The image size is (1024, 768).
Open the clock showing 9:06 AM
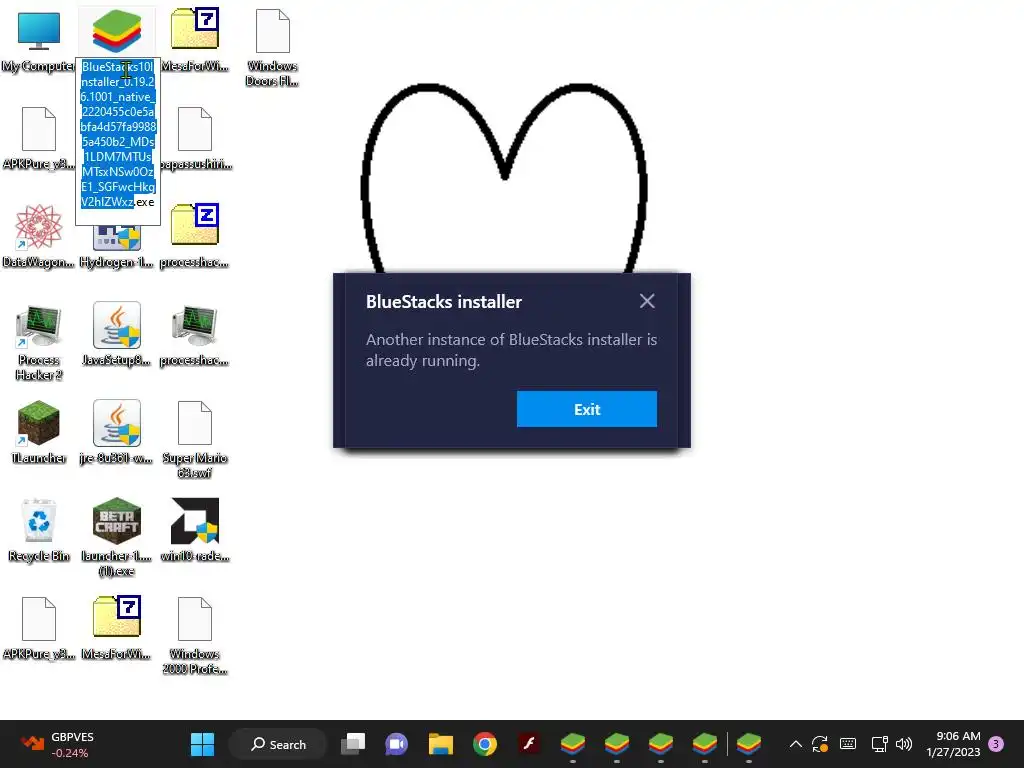click(x=953, y=744)
